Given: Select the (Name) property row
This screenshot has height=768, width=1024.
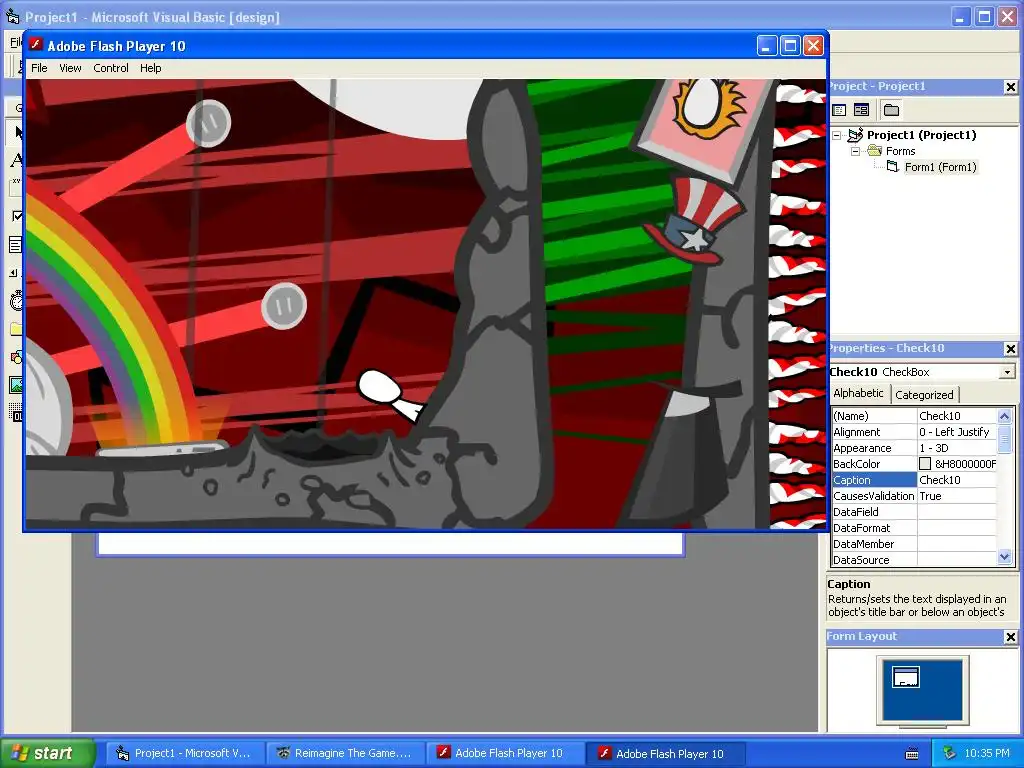Looking at the screenshot, I should tap(914, 416).
